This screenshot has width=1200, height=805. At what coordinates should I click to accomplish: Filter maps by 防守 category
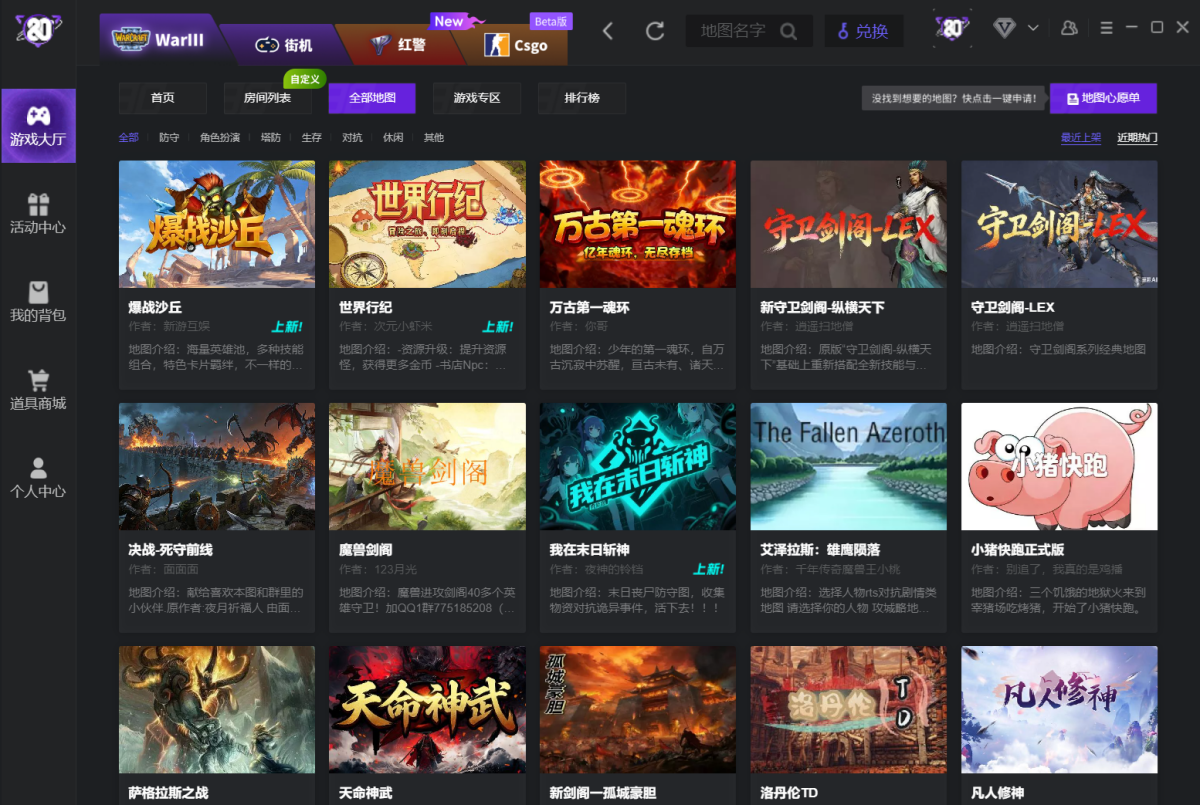coord(169,138)
